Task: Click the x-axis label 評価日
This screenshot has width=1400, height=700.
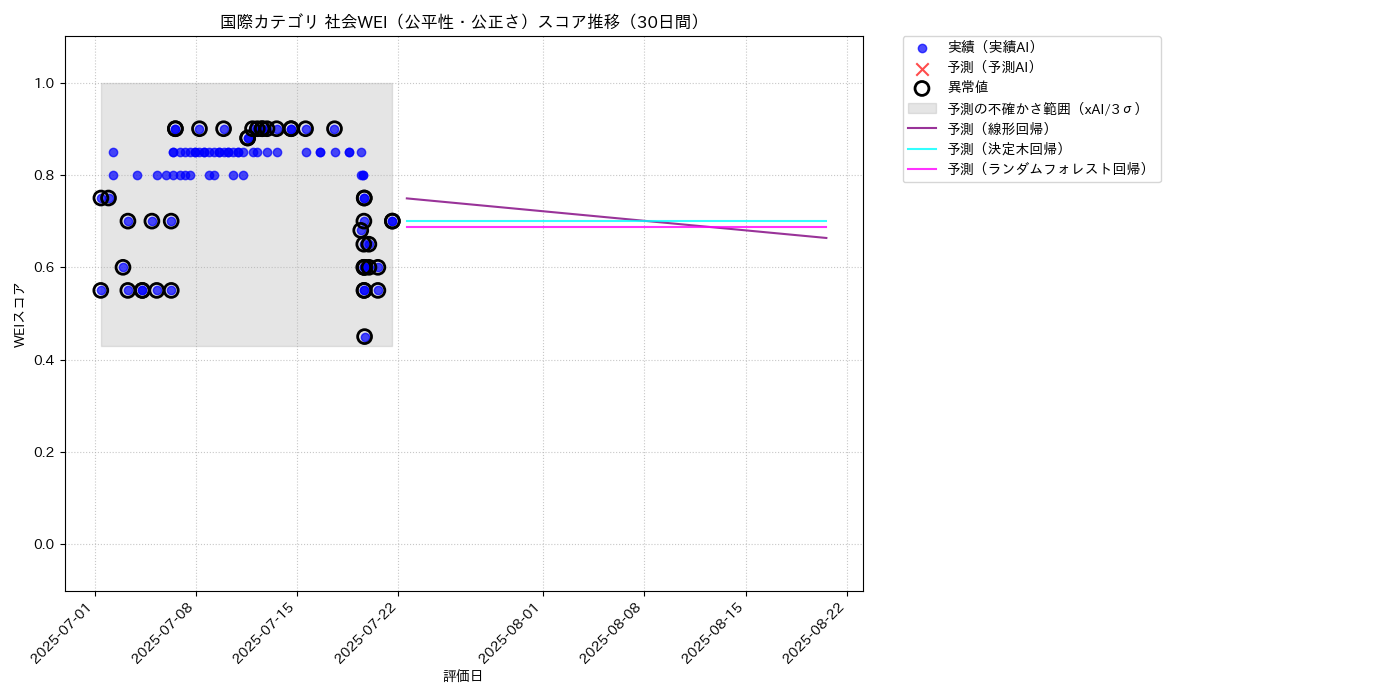Action: tap(463, 677)
